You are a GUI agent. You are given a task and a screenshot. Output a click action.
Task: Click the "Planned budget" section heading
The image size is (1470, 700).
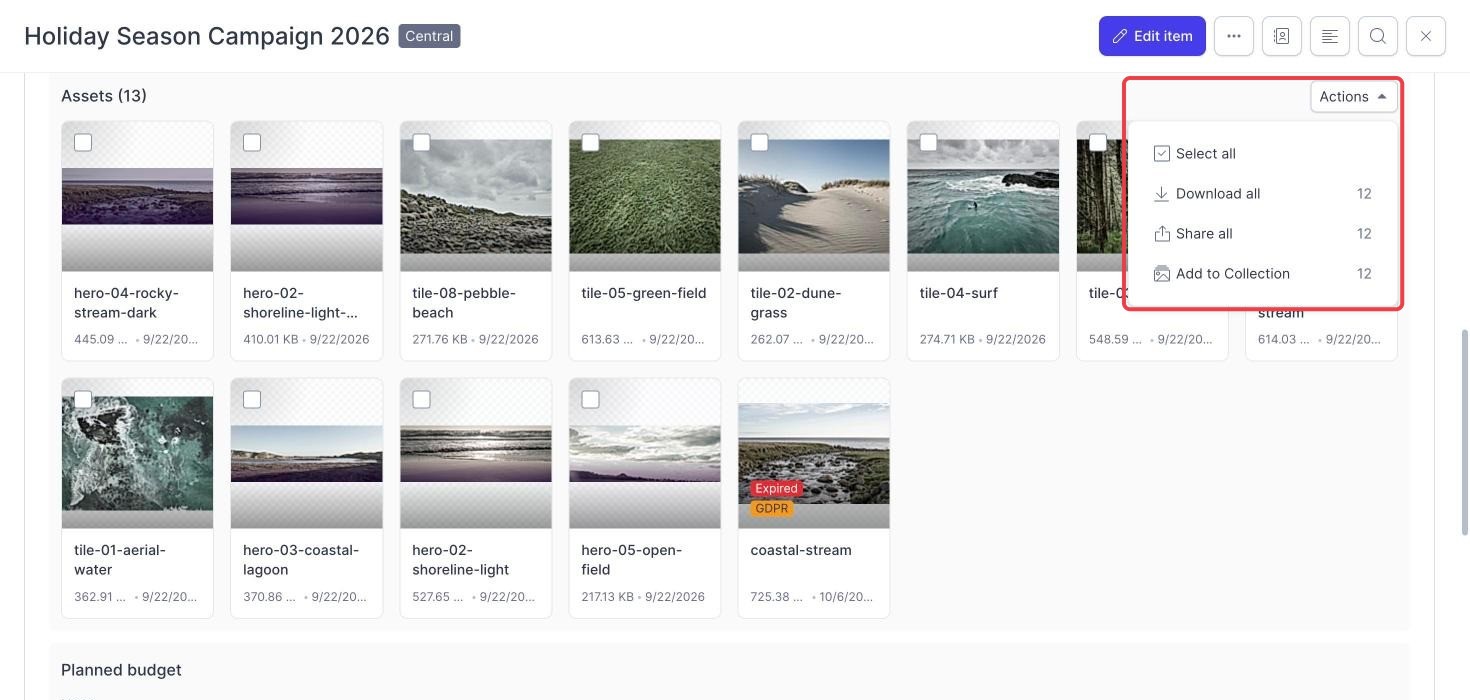point(121,670)
